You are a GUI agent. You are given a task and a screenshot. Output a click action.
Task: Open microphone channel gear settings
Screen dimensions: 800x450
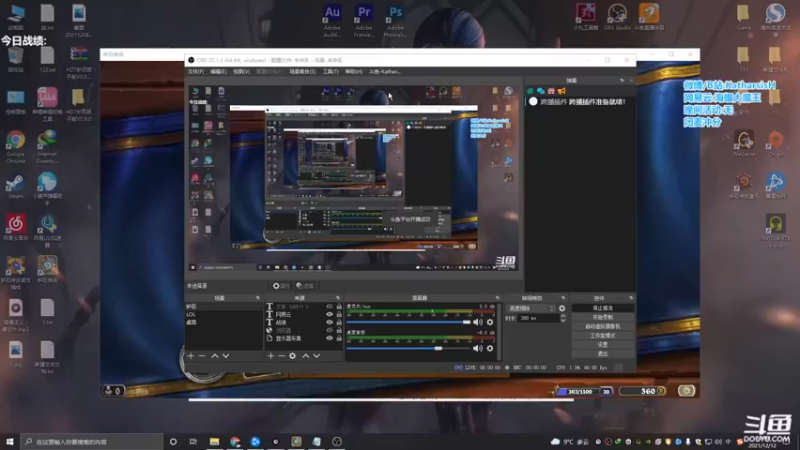pos(490,322)
